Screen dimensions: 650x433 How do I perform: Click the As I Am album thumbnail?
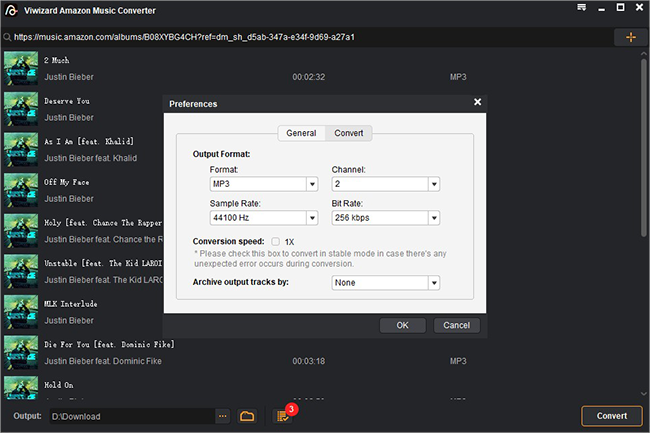point(21,150)
